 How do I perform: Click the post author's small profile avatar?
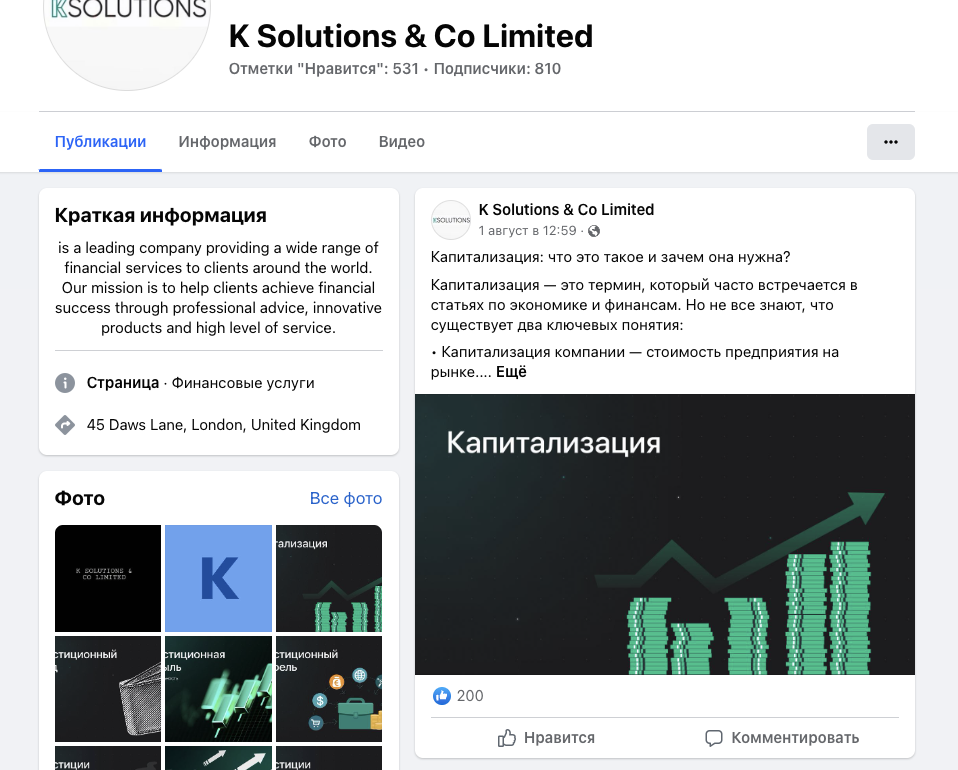click(x=451, y=220)
